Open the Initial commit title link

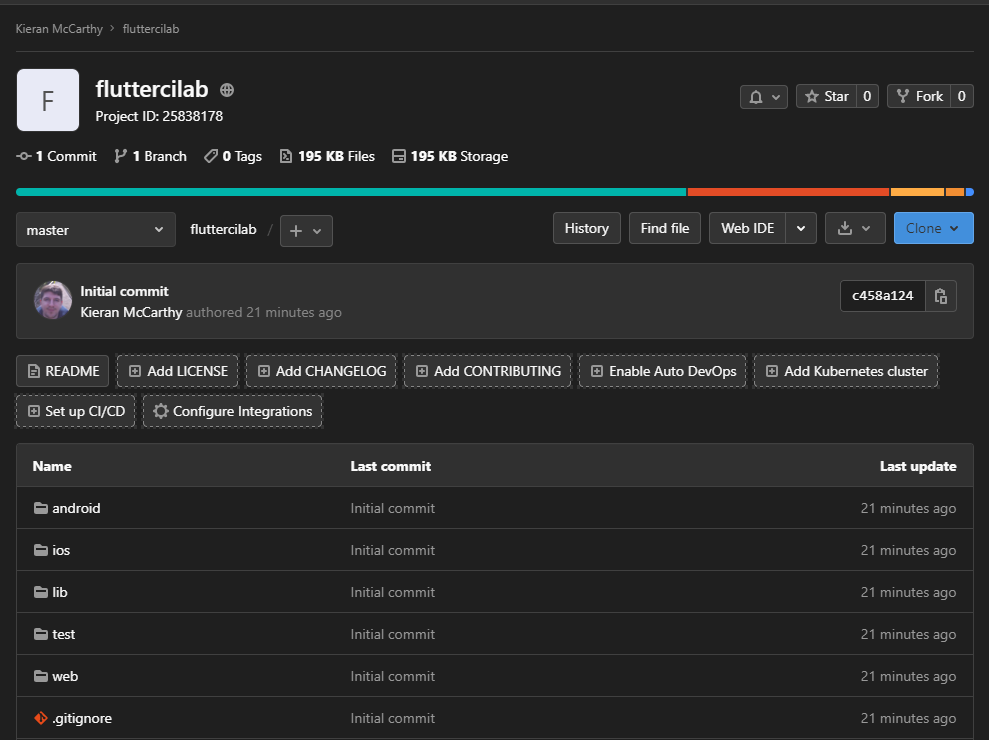(124, 291)
